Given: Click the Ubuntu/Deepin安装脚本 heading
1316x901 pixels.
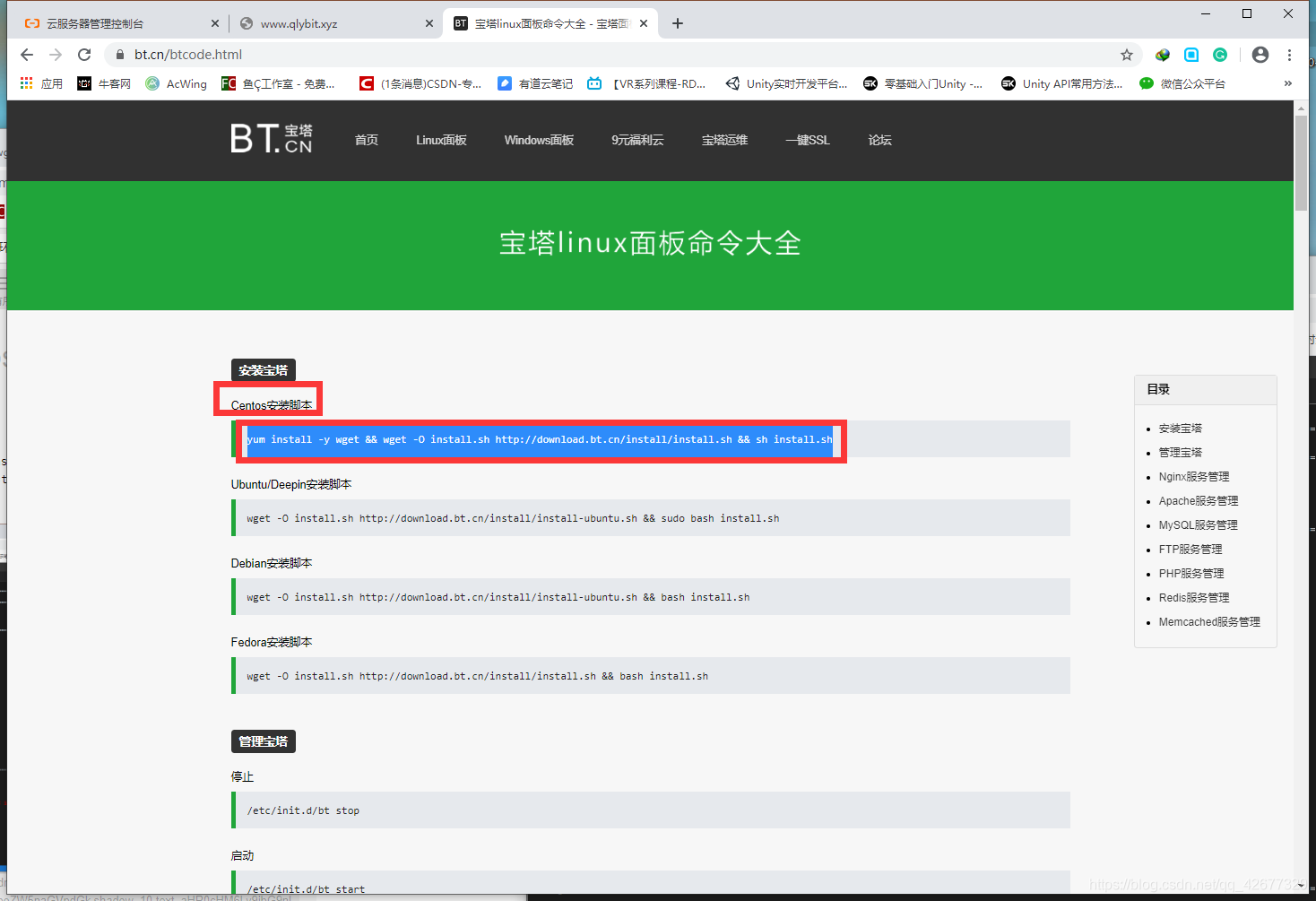Looking at the screenshot, I should point(291,484).
